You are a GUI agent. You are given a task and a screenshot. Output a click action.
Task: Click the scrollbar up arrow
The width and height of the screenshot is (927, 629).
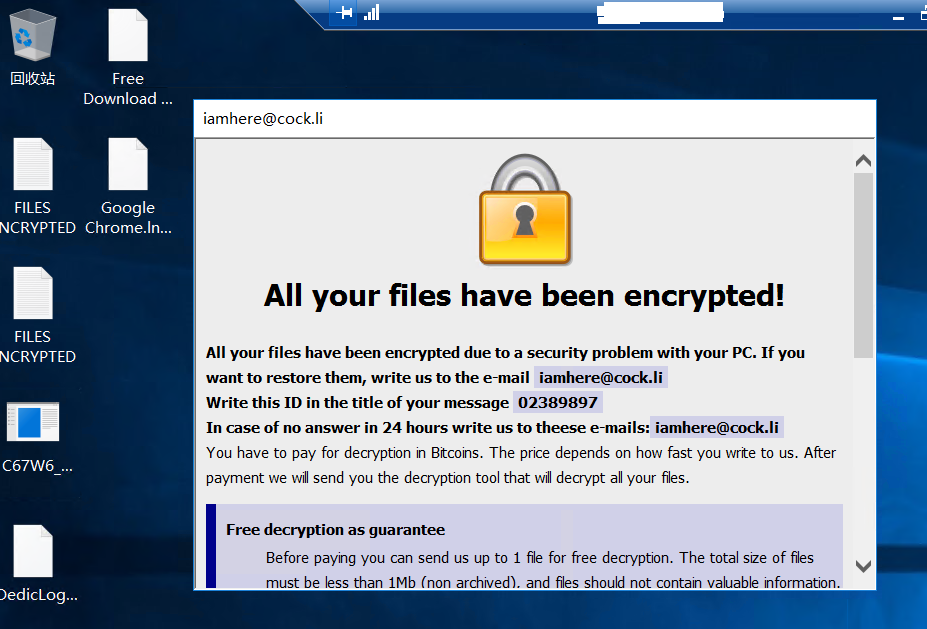click(863, 161)
